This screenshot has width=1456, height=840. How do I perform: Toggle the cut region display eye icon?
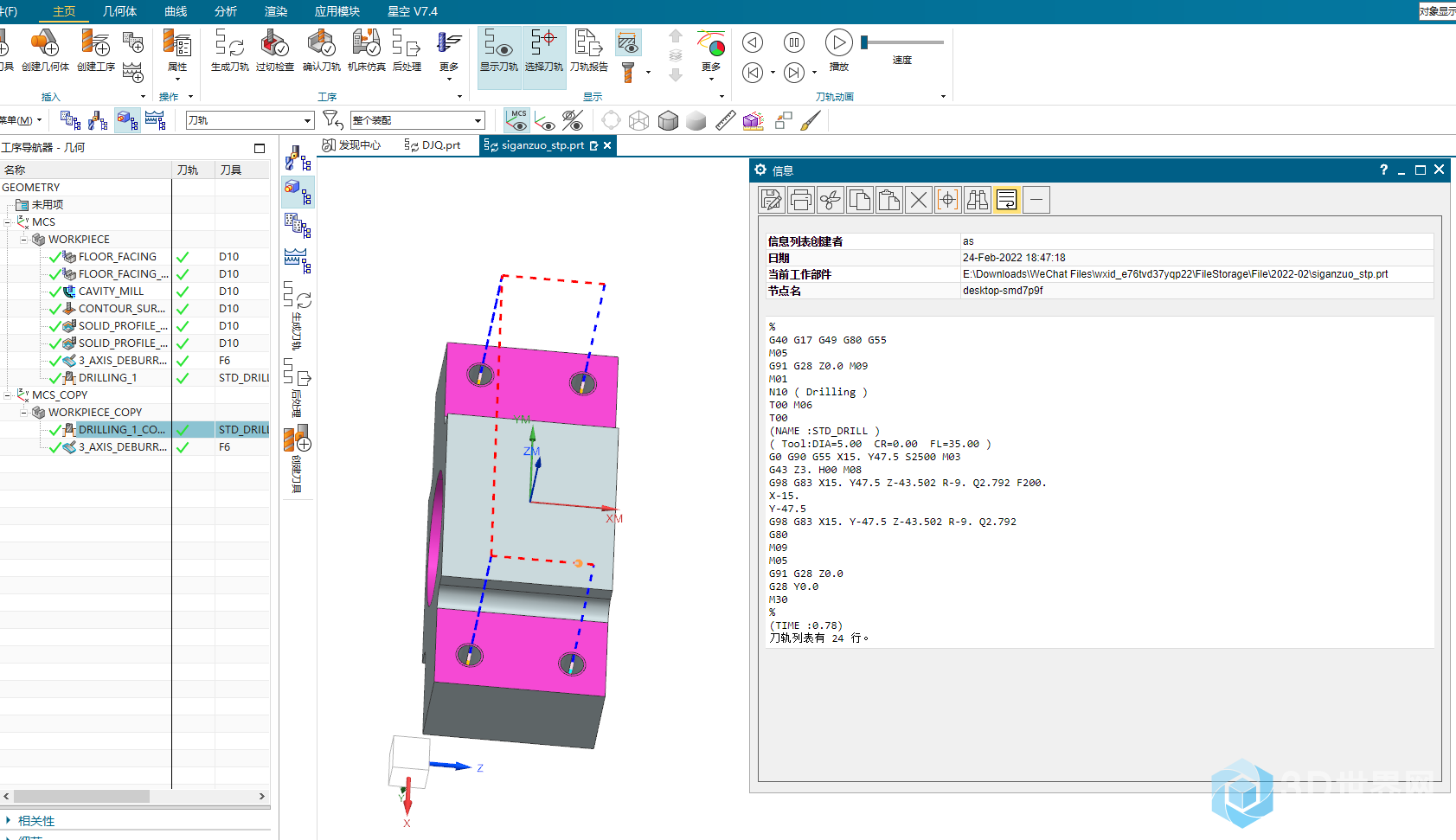pyautogui.click(x=628, y=42)
